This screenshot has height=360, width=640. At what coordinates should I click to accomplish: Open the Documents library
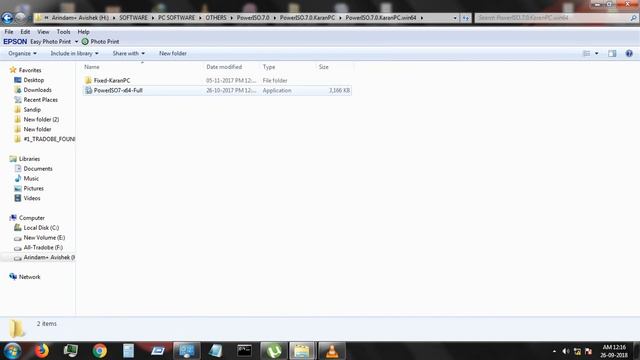tap(38, 169)
